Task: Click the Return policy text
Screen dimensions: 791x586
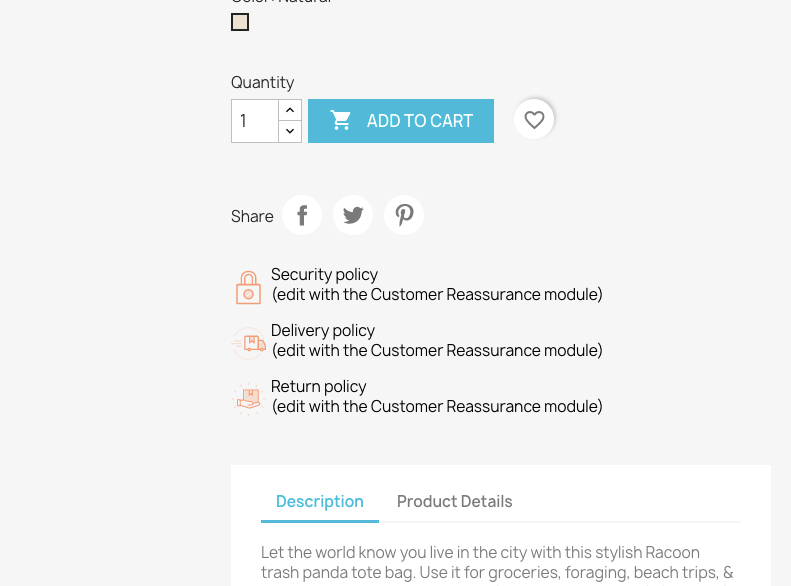Action: pos(319,386)
